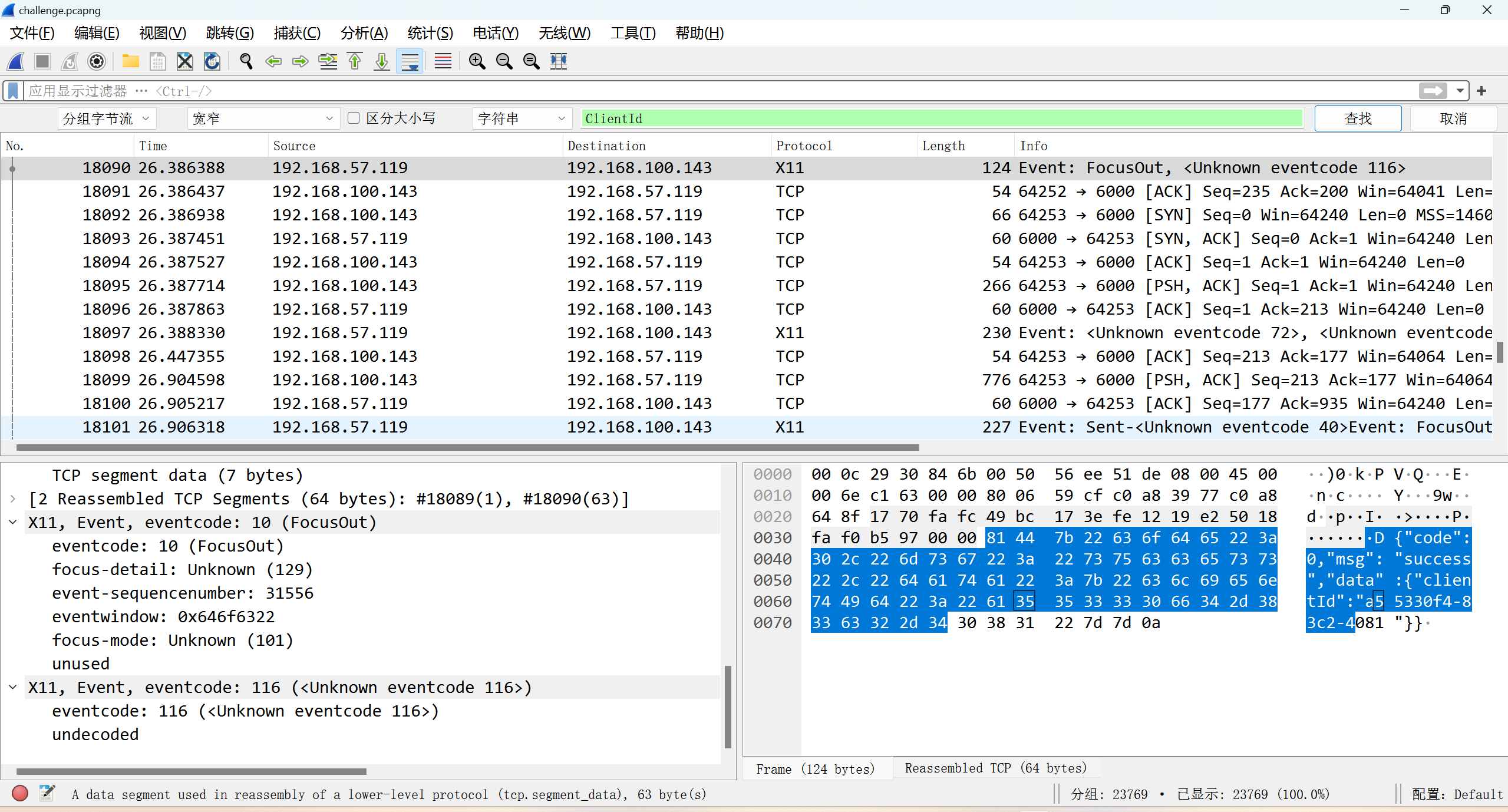Click the packet details horizontal scrollbar
This screenshot has width=1508, height=812.
[x=191, y=771]
